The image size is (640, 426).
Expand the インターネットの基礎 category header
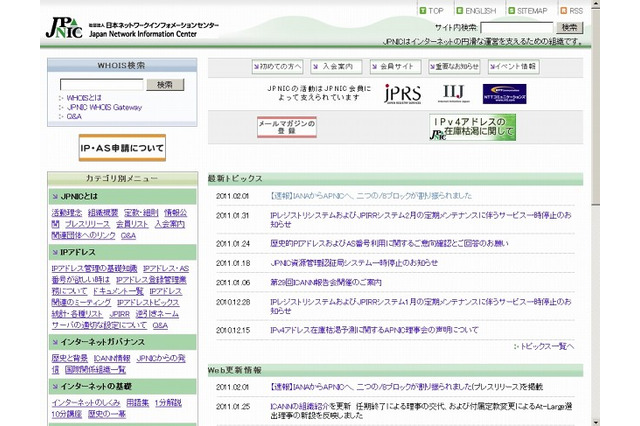click(122, 386)
